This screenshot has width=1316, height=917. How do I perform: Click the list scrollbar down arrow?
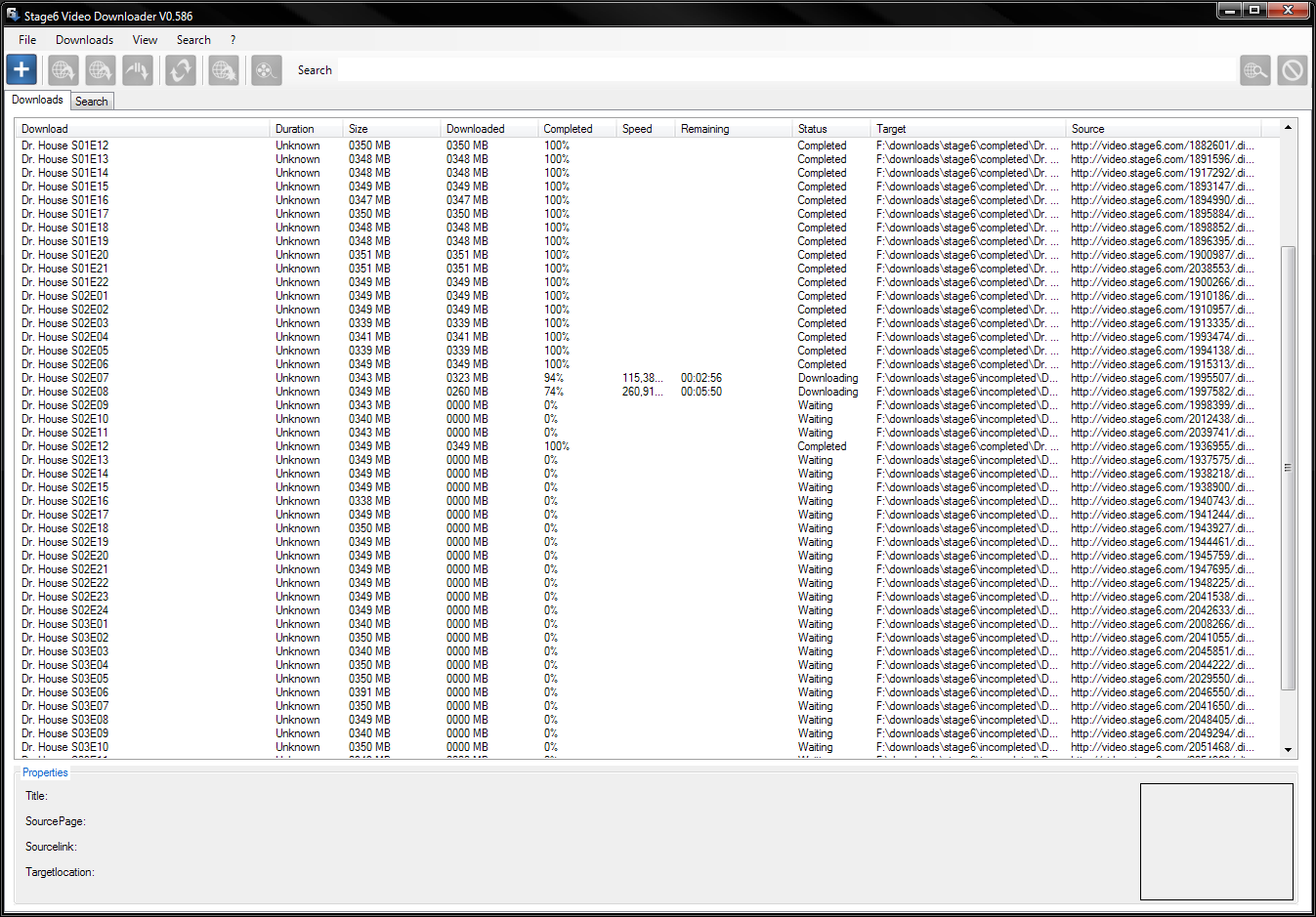1288,750
